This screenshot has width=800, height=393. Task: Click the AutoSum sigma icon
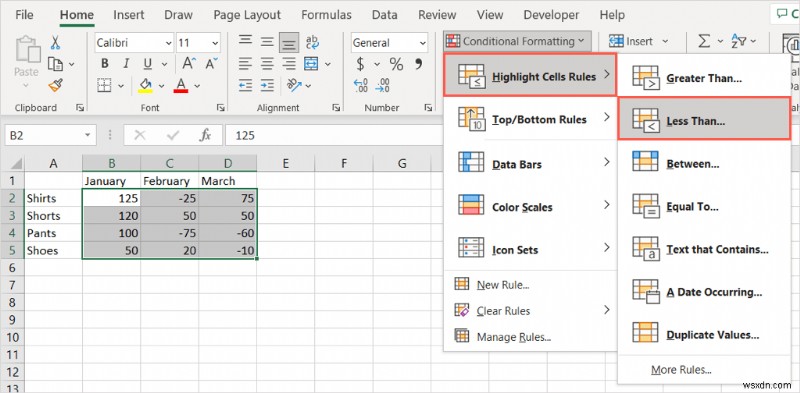[704, 41]
